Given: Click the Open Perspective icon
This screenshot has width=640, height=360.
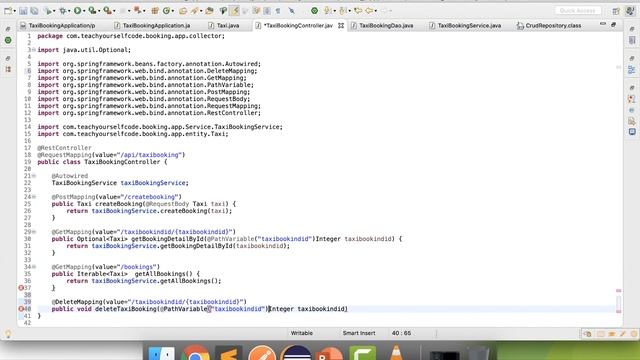Looking at the screenshot, I should click(616, 11).
